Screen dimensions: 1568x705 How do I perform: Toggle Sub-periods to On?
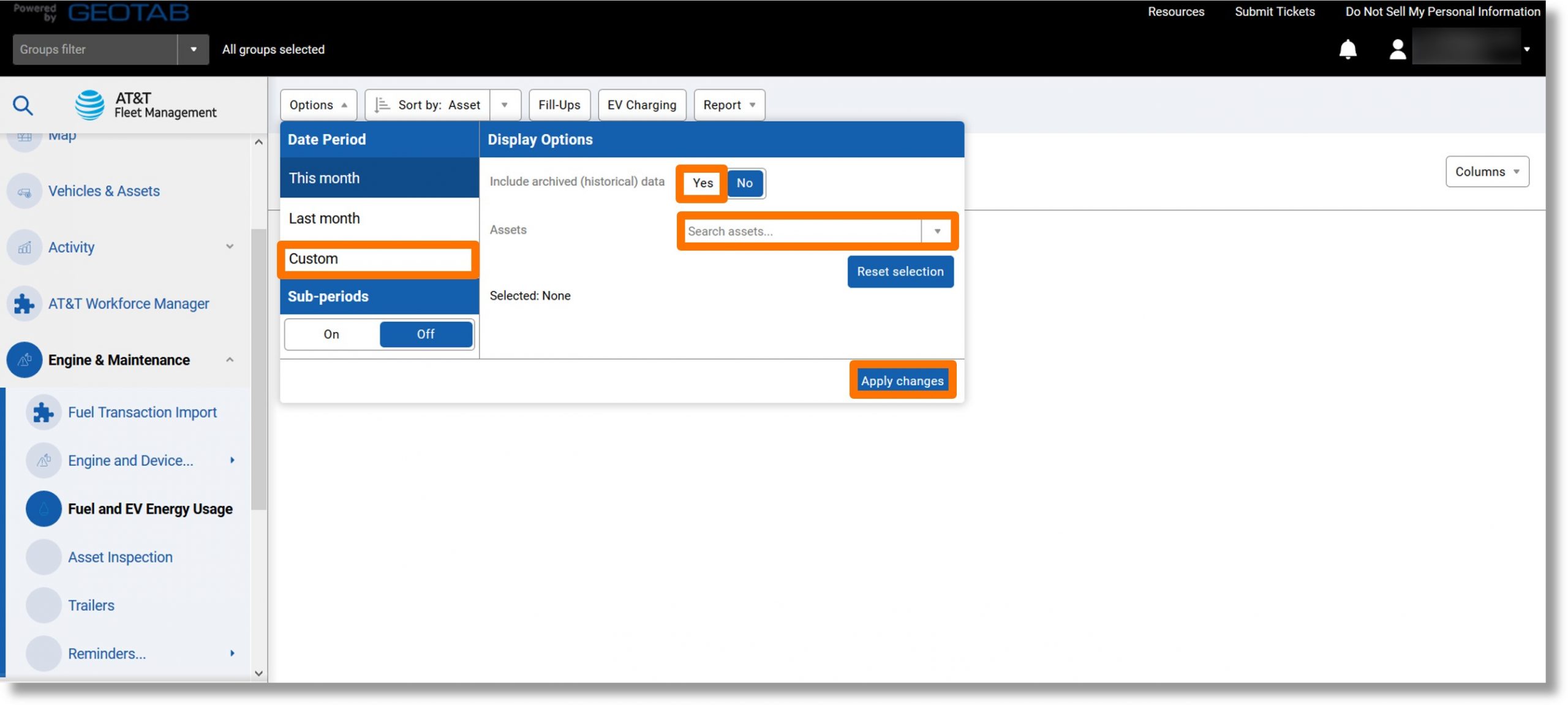coord(331,334)
